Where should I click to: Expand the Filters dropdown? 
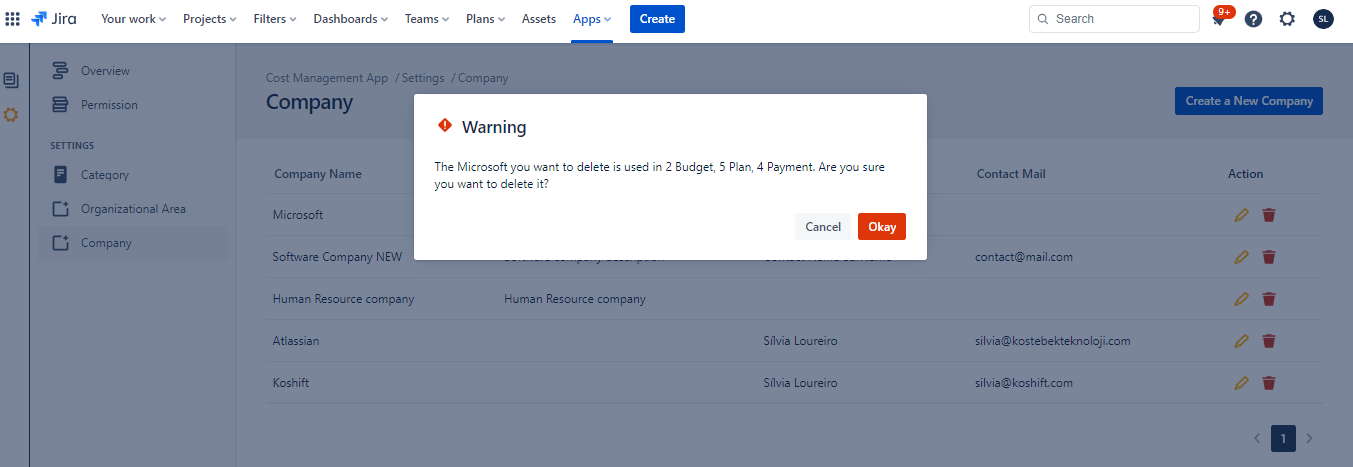[275, 19]
